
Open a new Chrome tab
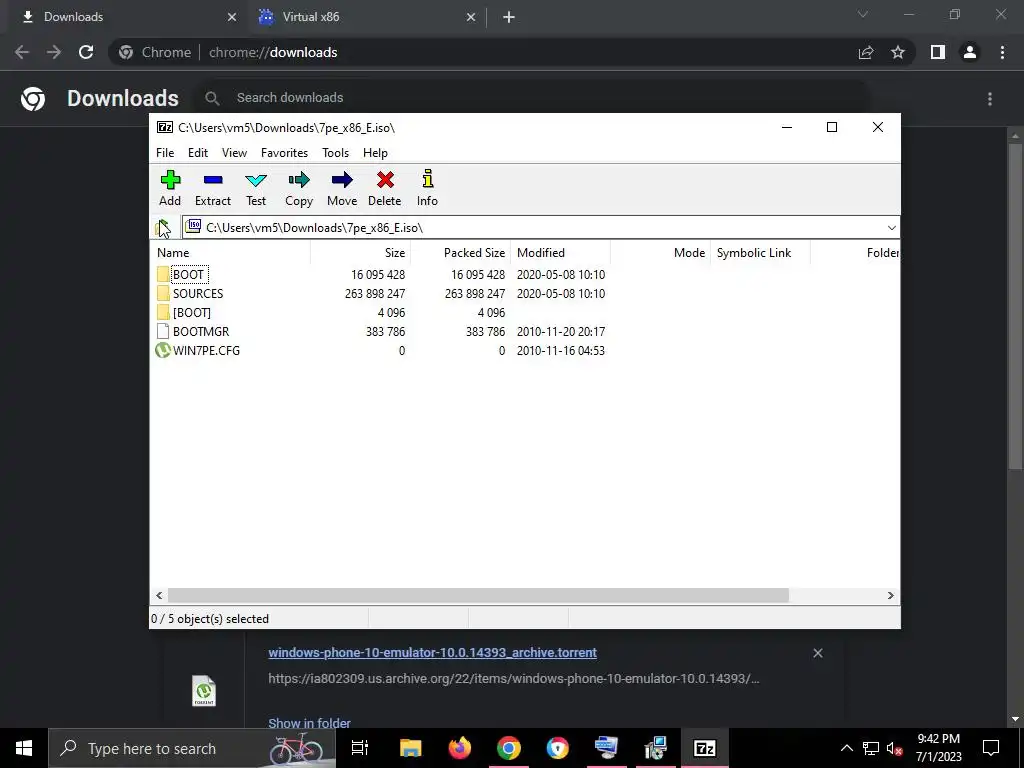(509, 18)
